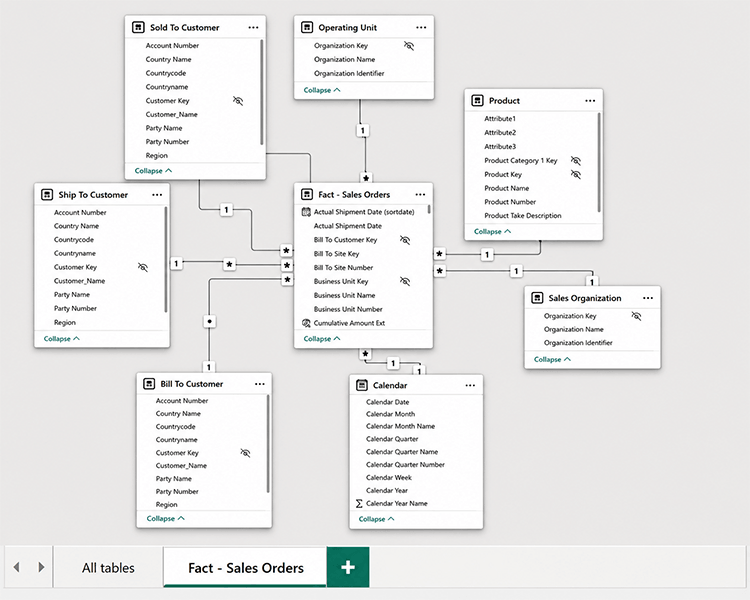
Task: Click the sigma icon beside Calendar Year Name
Action: pos(359,503)
